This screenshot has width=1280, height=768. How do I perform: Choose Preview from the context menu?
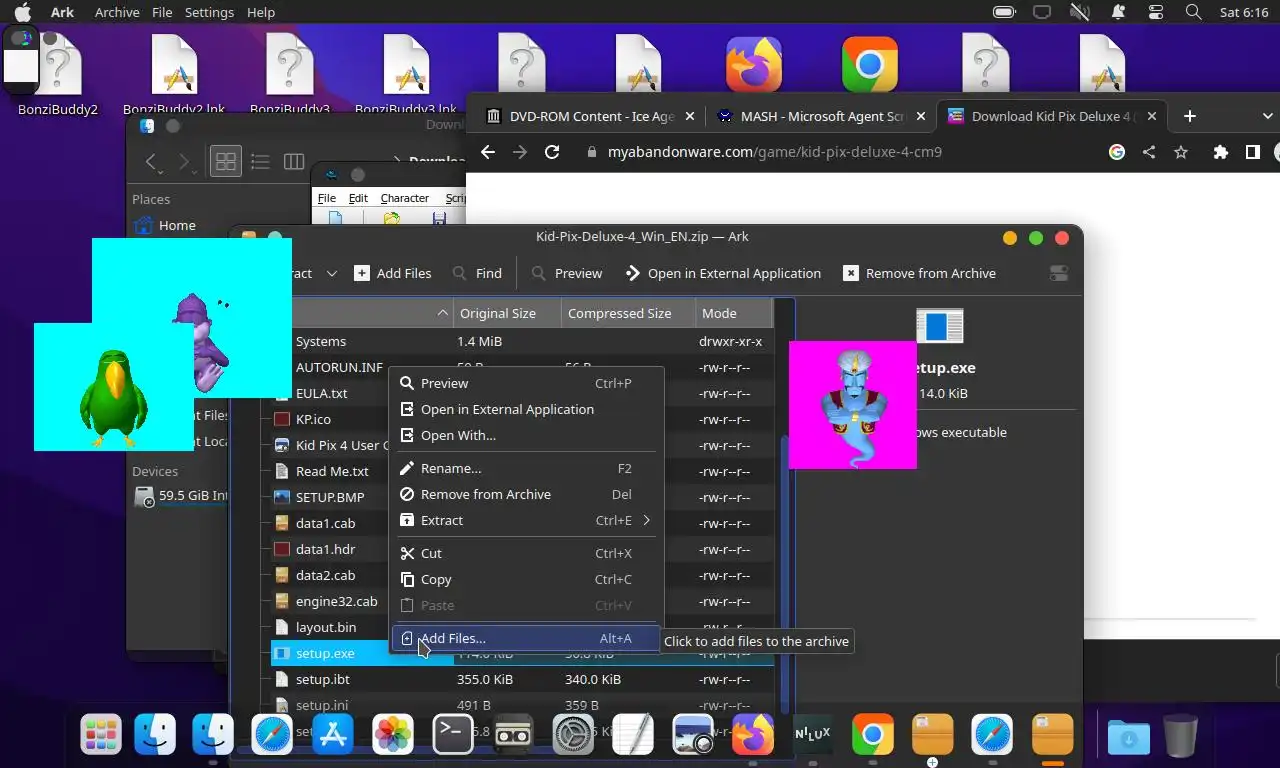click(x=526, y=383)
